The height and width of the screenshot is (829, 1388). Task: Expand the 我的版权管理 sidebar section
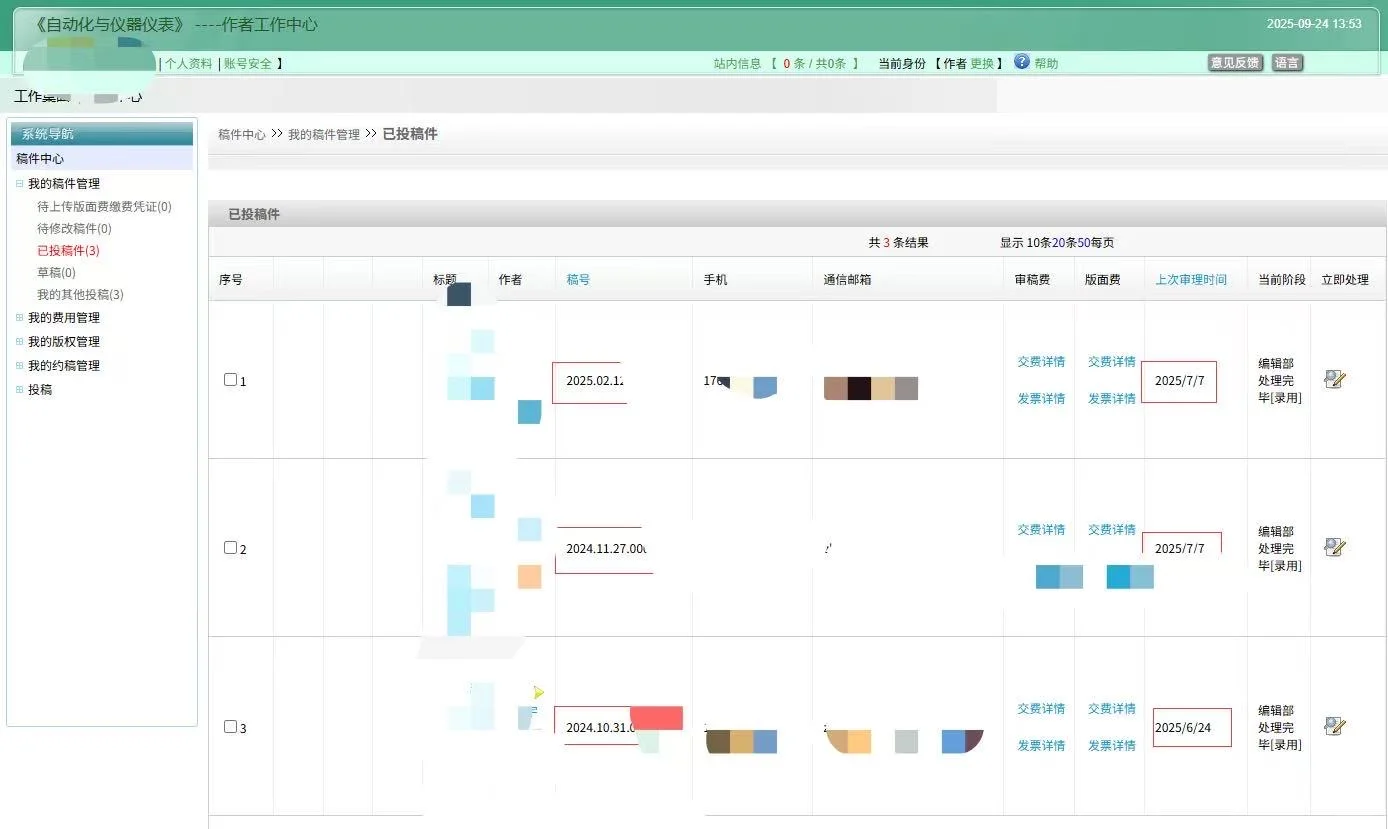pos(19,341)
